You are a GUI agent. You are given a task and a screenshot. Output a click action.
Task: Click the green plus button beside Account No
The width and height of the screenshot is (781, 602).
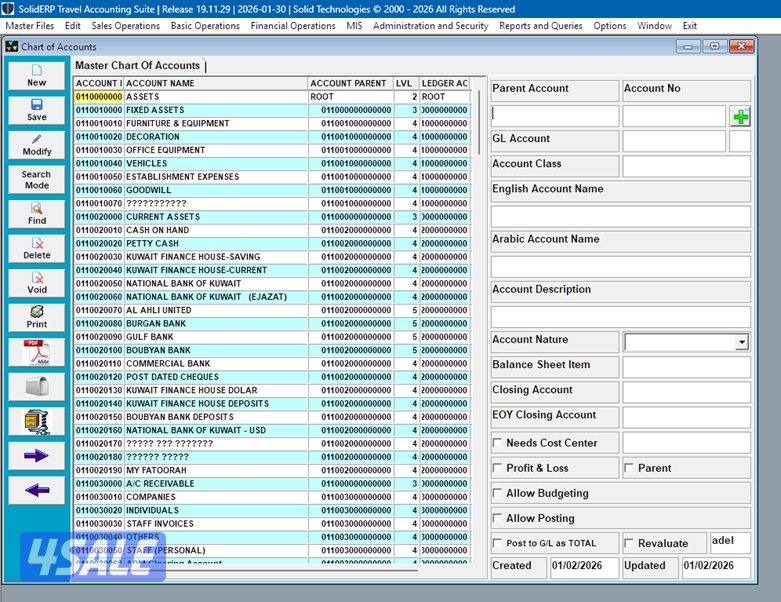pos(740,117)
